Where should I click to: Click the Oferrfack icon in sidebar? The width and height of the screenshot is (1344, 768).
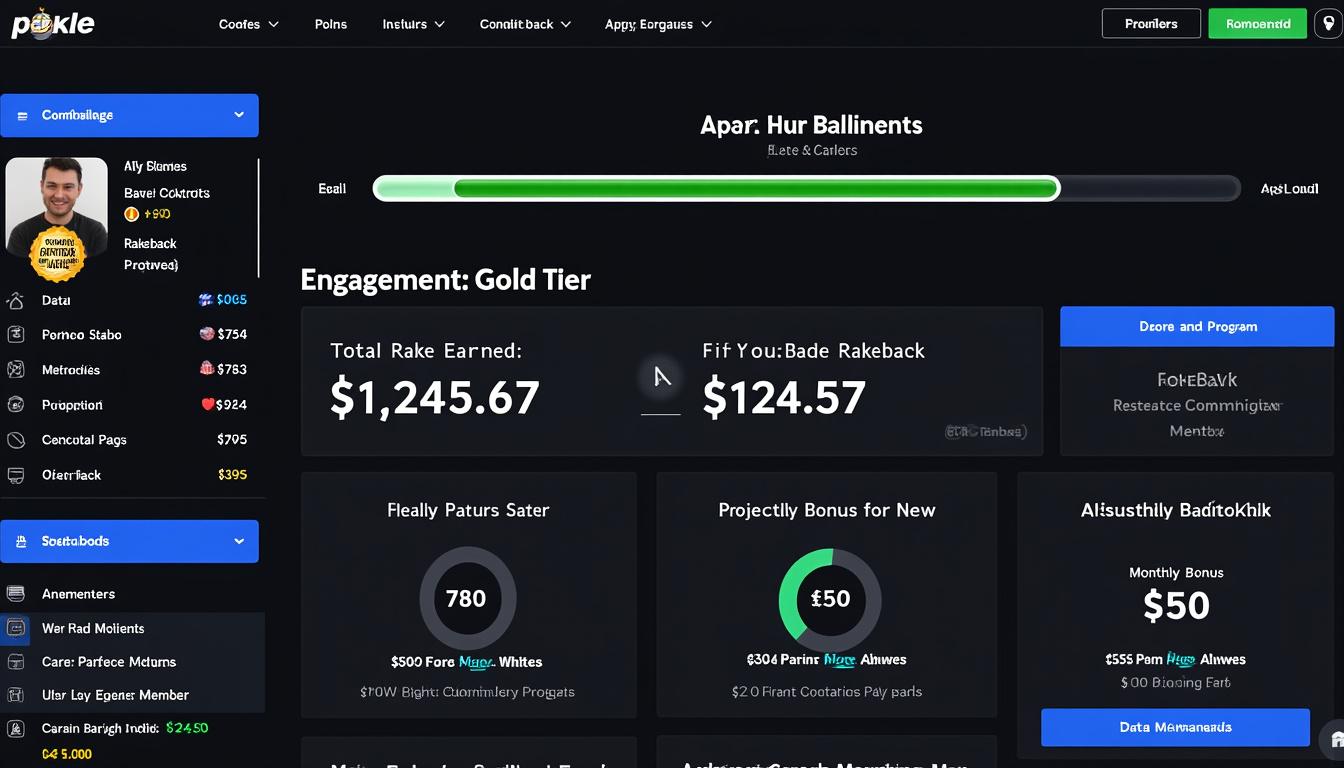coord(16,474)
